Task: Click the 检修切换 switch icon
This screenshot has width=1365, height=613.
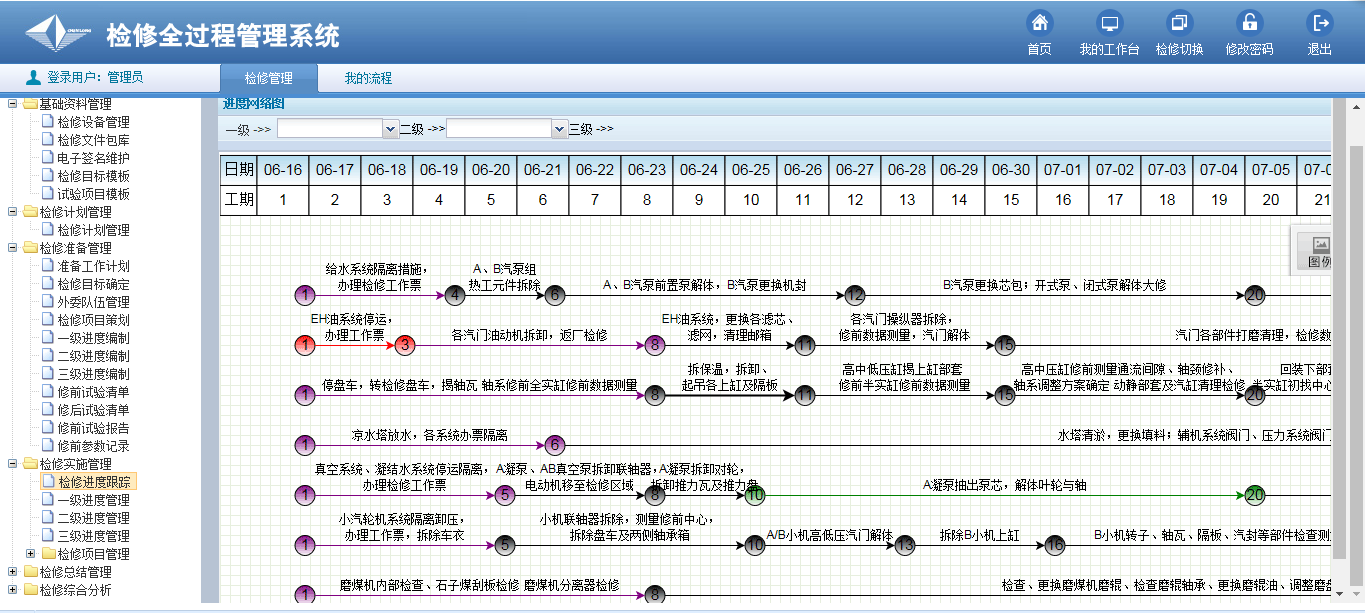Action: (1179, 23)
